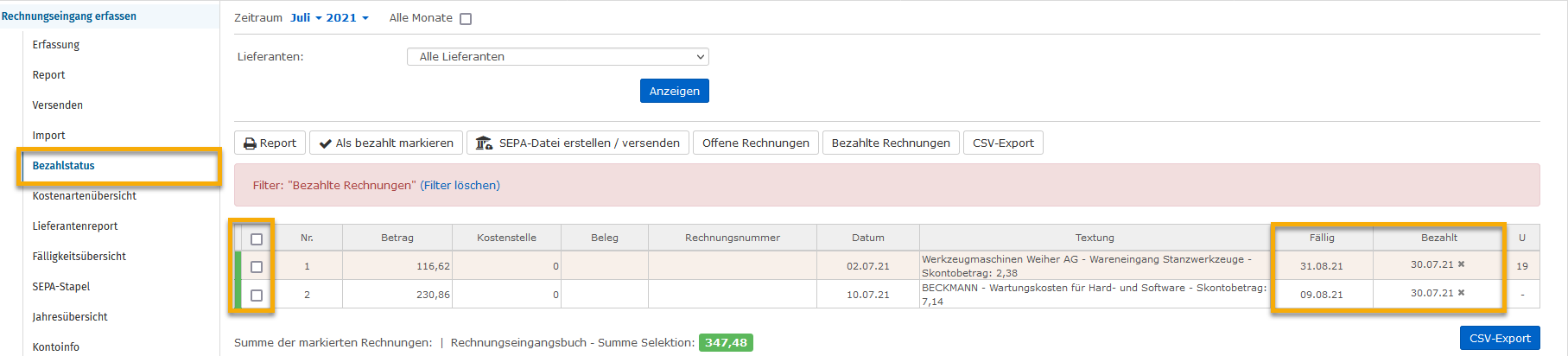The image size is (1568, 356).
Task: Click the Beleg column header
Action: coord(605,238)
